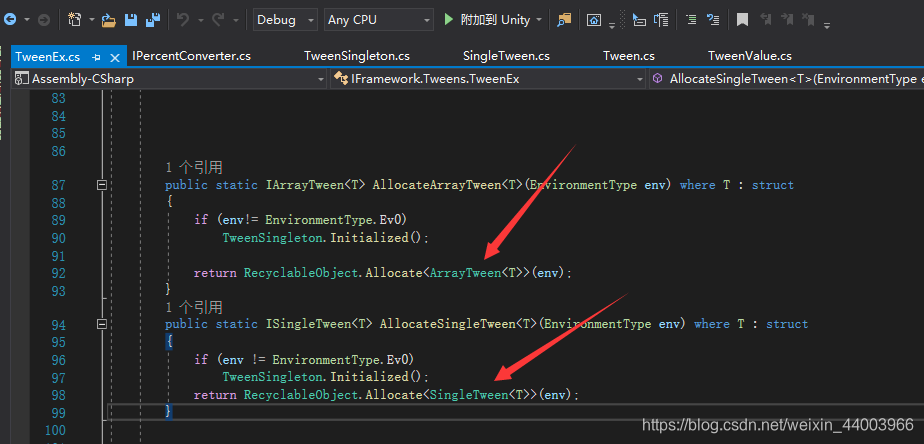Image resolution: width=924 pixels, height=444 pixels.
Task: Click the New Item toolbar icon
Action: click(75, 19)
